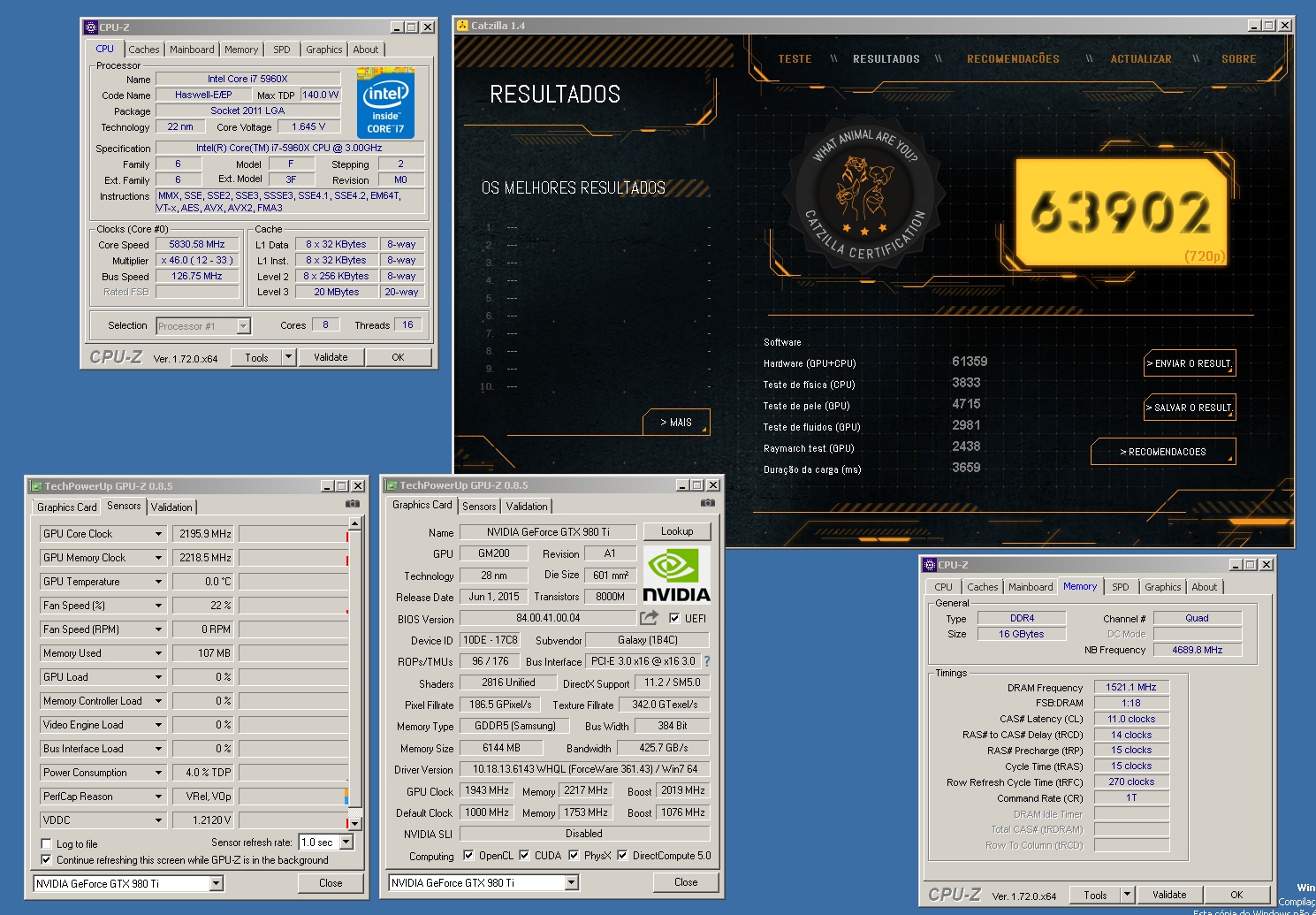Screen dimensions: 1316x915
Task: Click the Intel Core i7 logo in CPU-Z
Action: 385,104
